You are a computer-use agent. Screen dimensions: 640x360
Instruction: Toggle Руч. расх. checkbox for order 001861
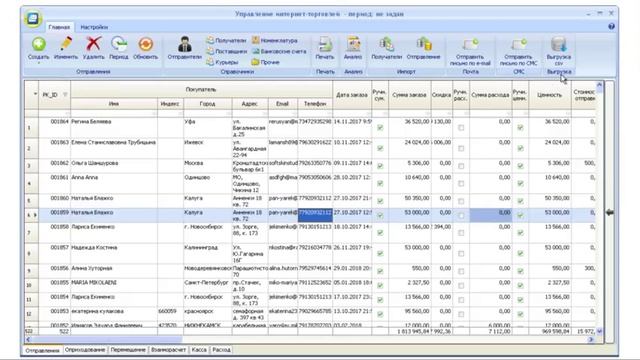tap(461, 184)
